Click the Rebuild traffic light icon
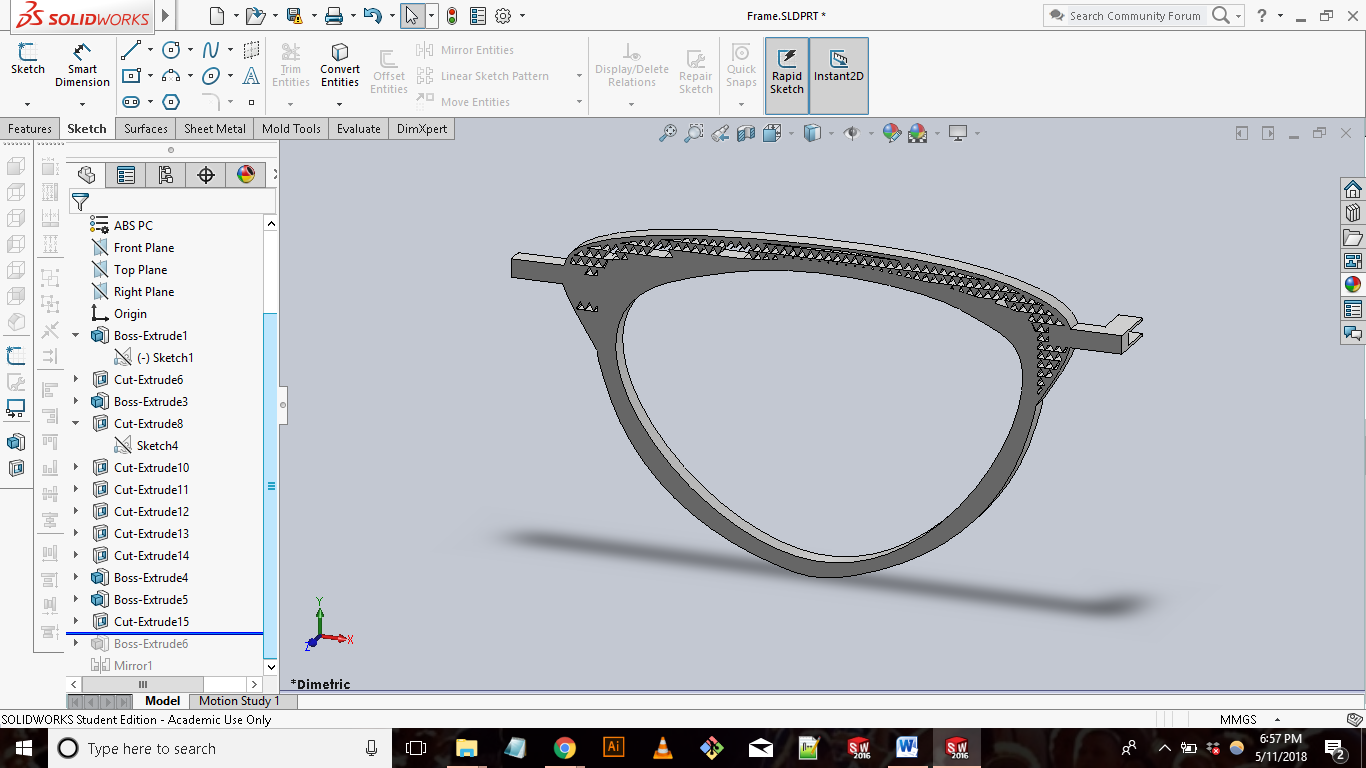 pyautogui.click(x=452, y=16)
